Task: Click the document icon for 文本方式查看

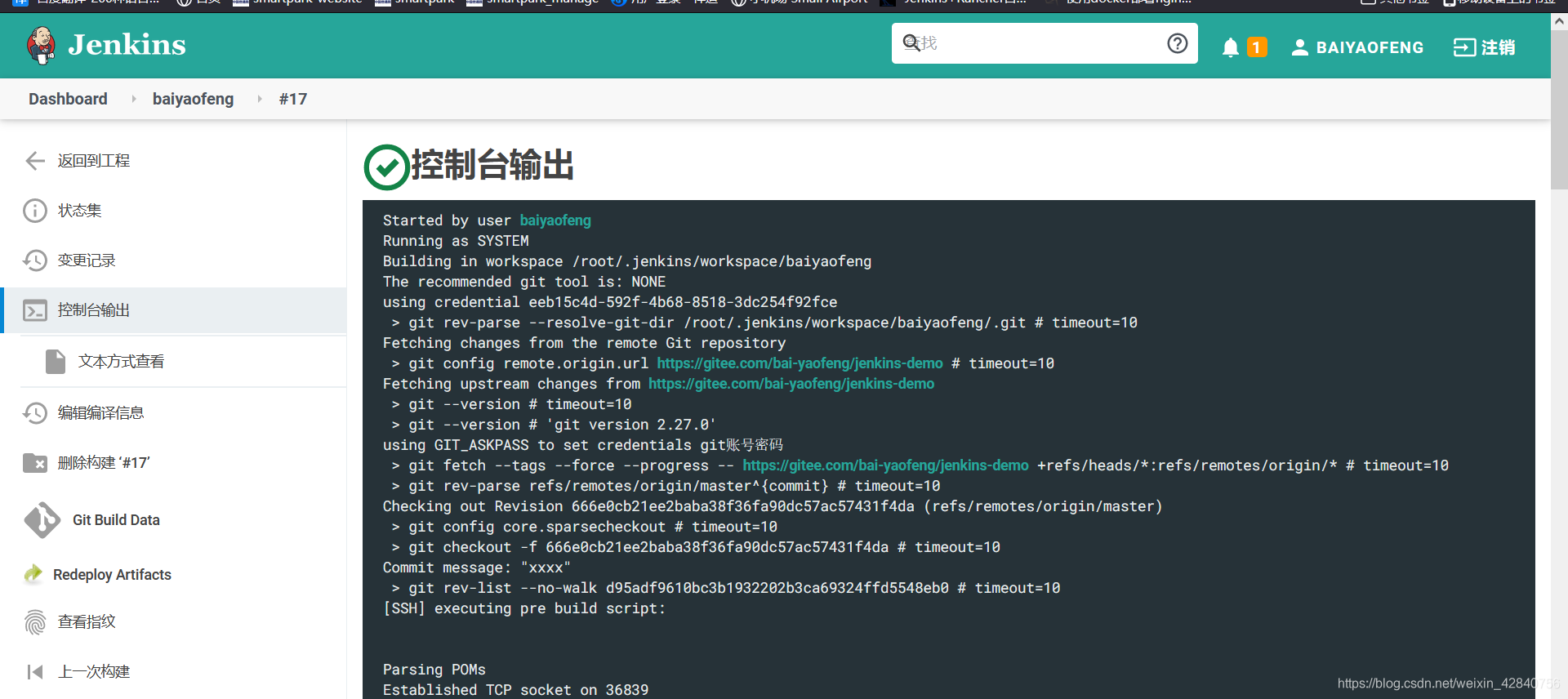Action: (x=56, y=361)
